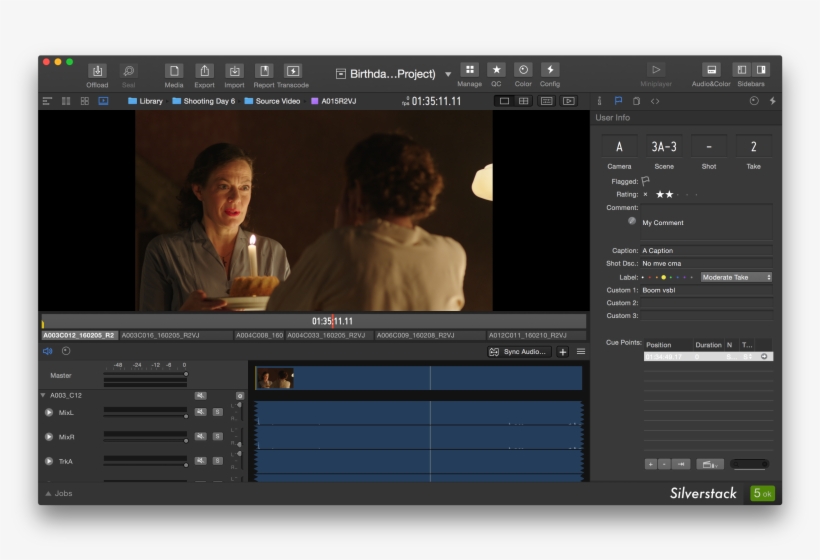Open the Export tool
The image size is (820, 560).
204,71
